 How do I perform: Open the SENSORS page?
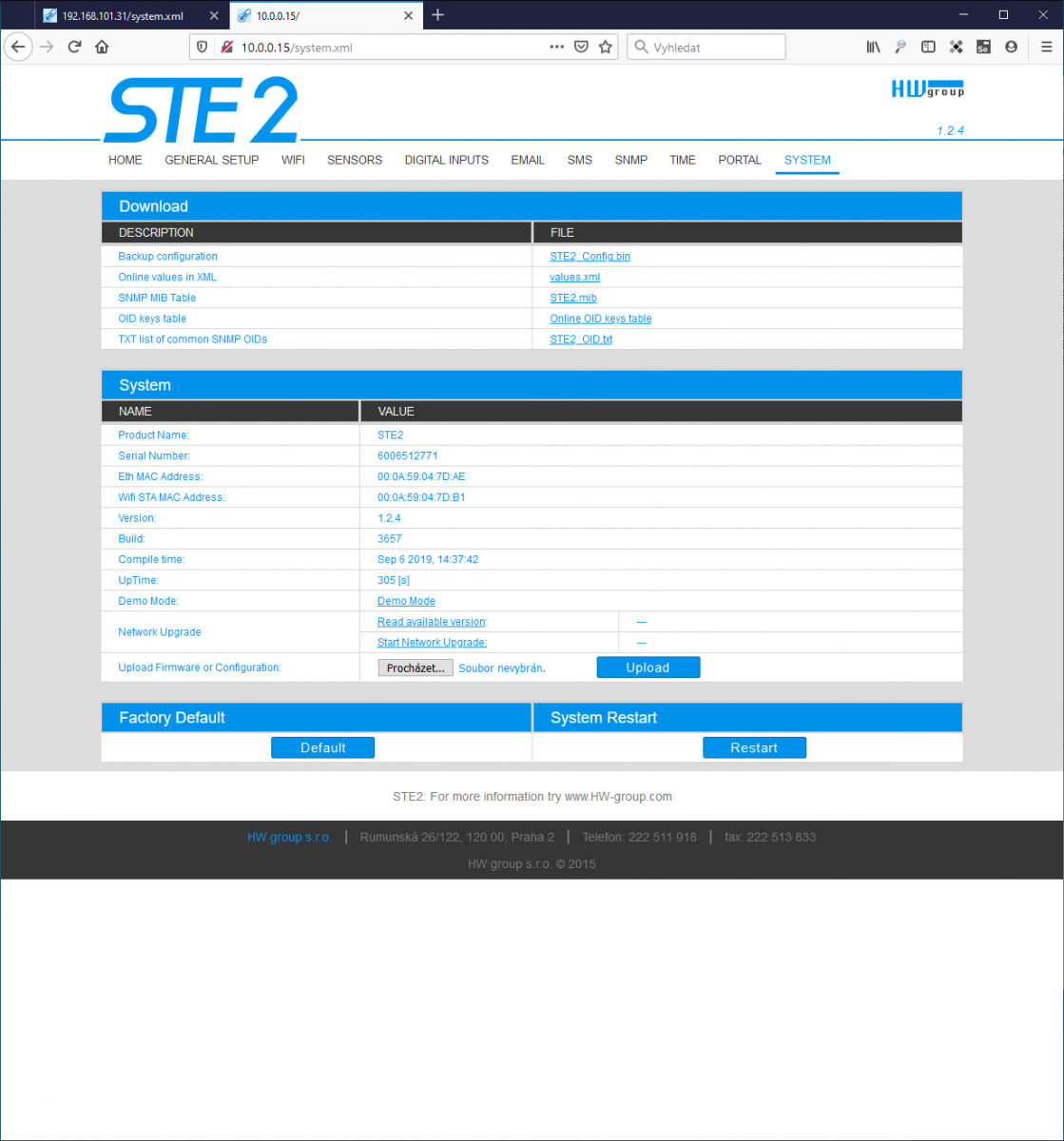click(355, 160)
